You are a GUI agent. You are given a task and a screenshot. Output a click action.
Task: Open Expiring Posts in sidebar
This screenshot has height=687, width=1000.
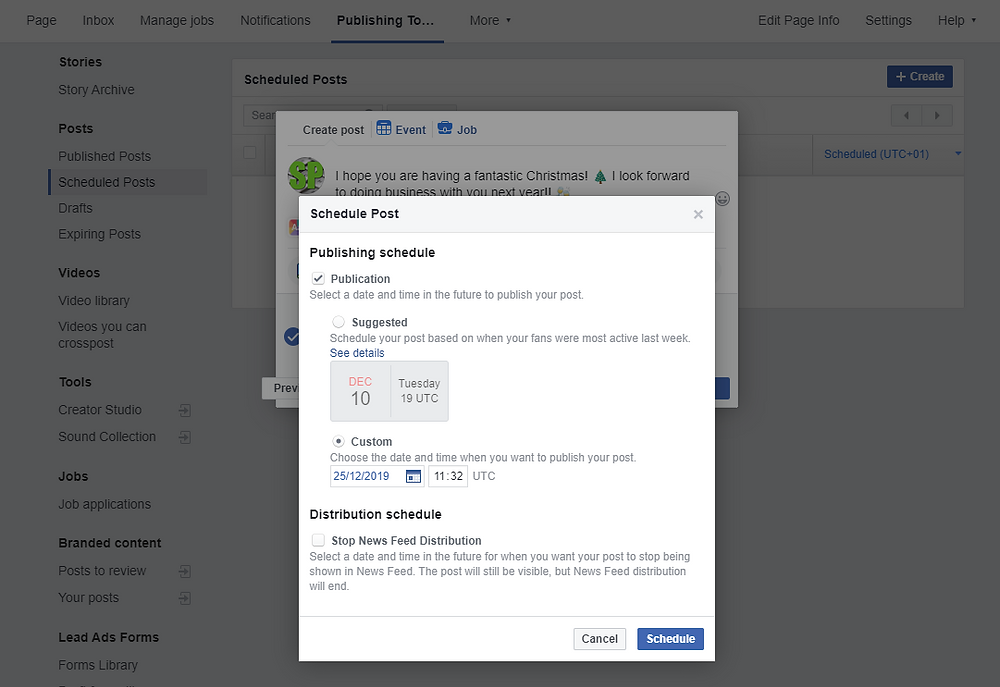tap(99, 234)
